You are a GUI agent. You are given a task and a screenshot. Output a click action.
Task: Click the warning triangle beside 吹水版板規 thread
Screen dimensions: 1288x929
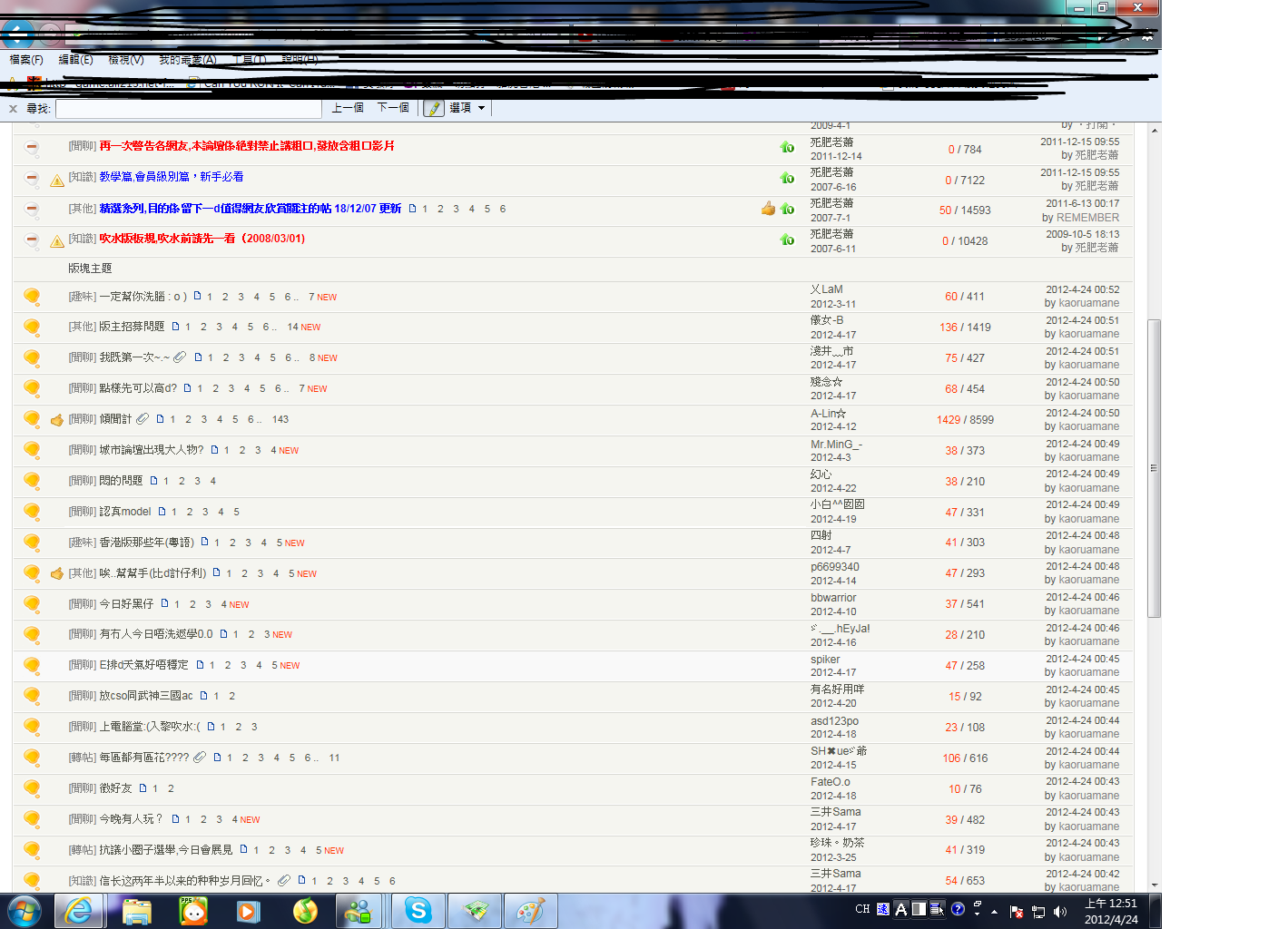(56, 241)
